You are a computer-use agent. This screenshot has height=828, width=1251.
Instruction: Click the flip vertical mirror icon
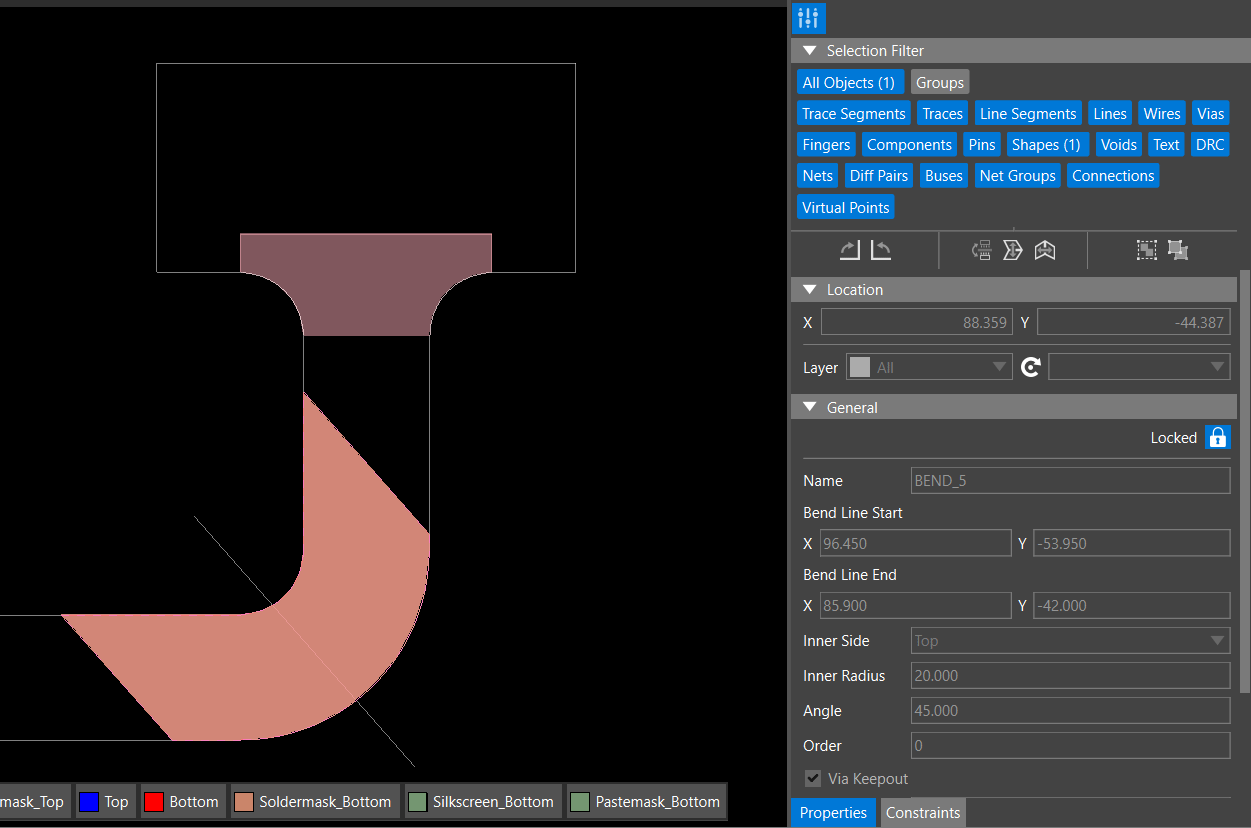click(x=1013, y=250)
